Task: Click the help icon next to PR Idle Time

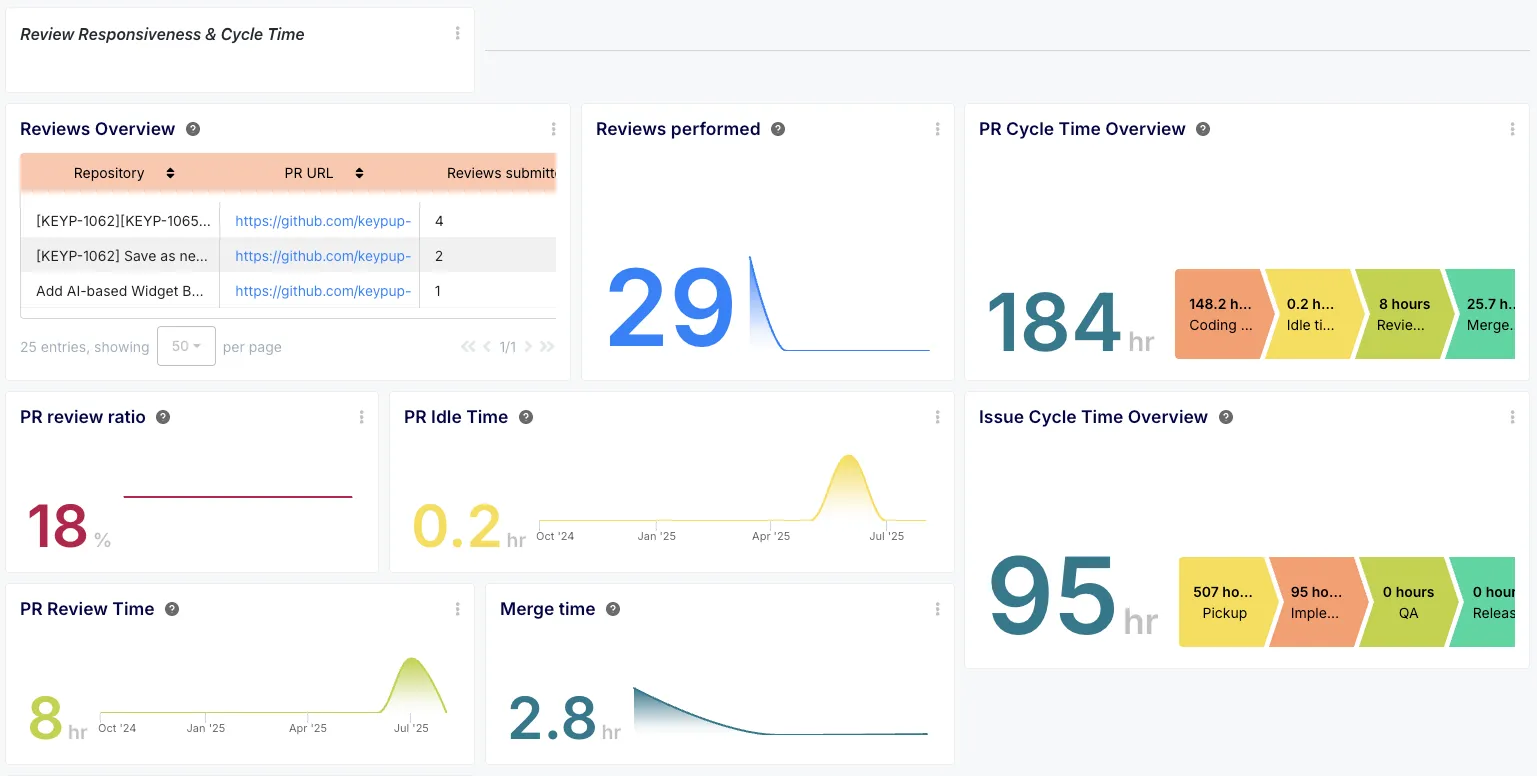Action: coord(527,417)
